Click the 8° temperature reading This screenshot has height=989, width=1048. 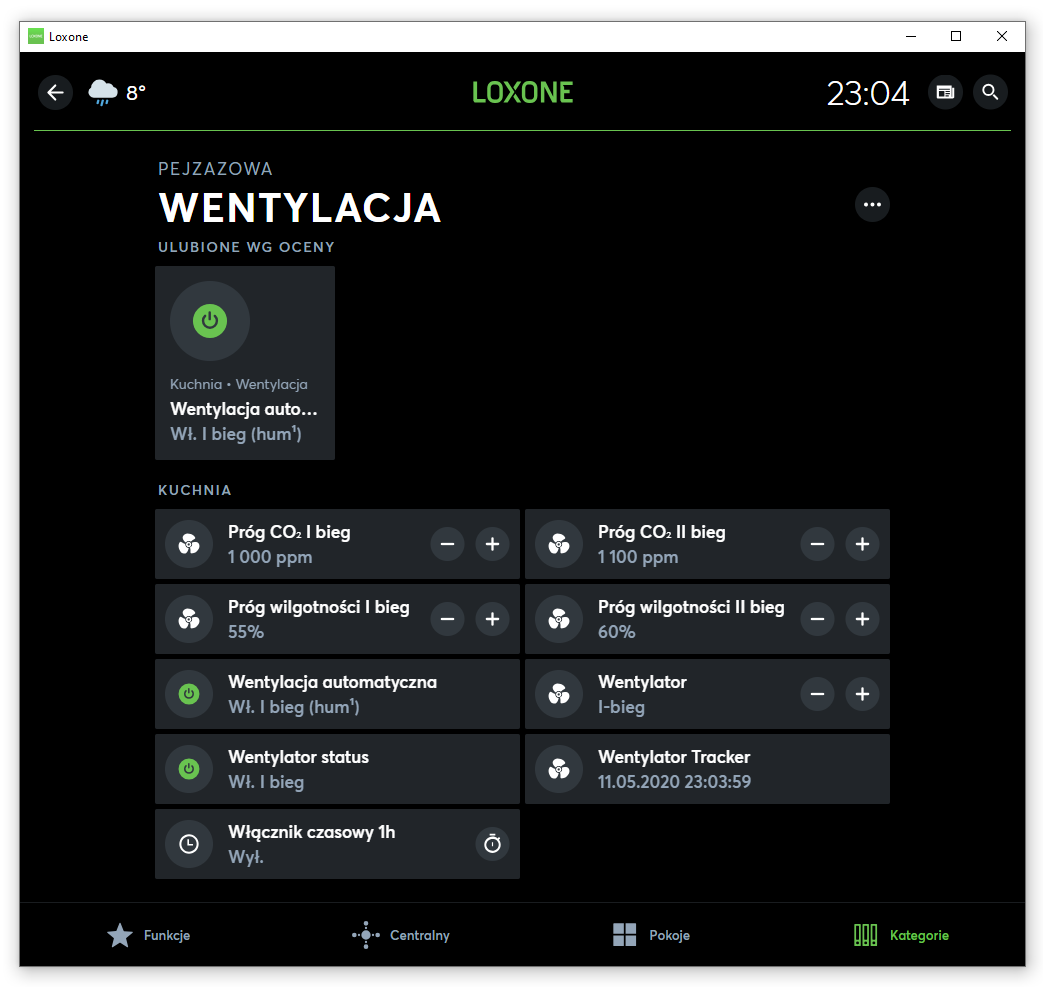click(136, 93)
